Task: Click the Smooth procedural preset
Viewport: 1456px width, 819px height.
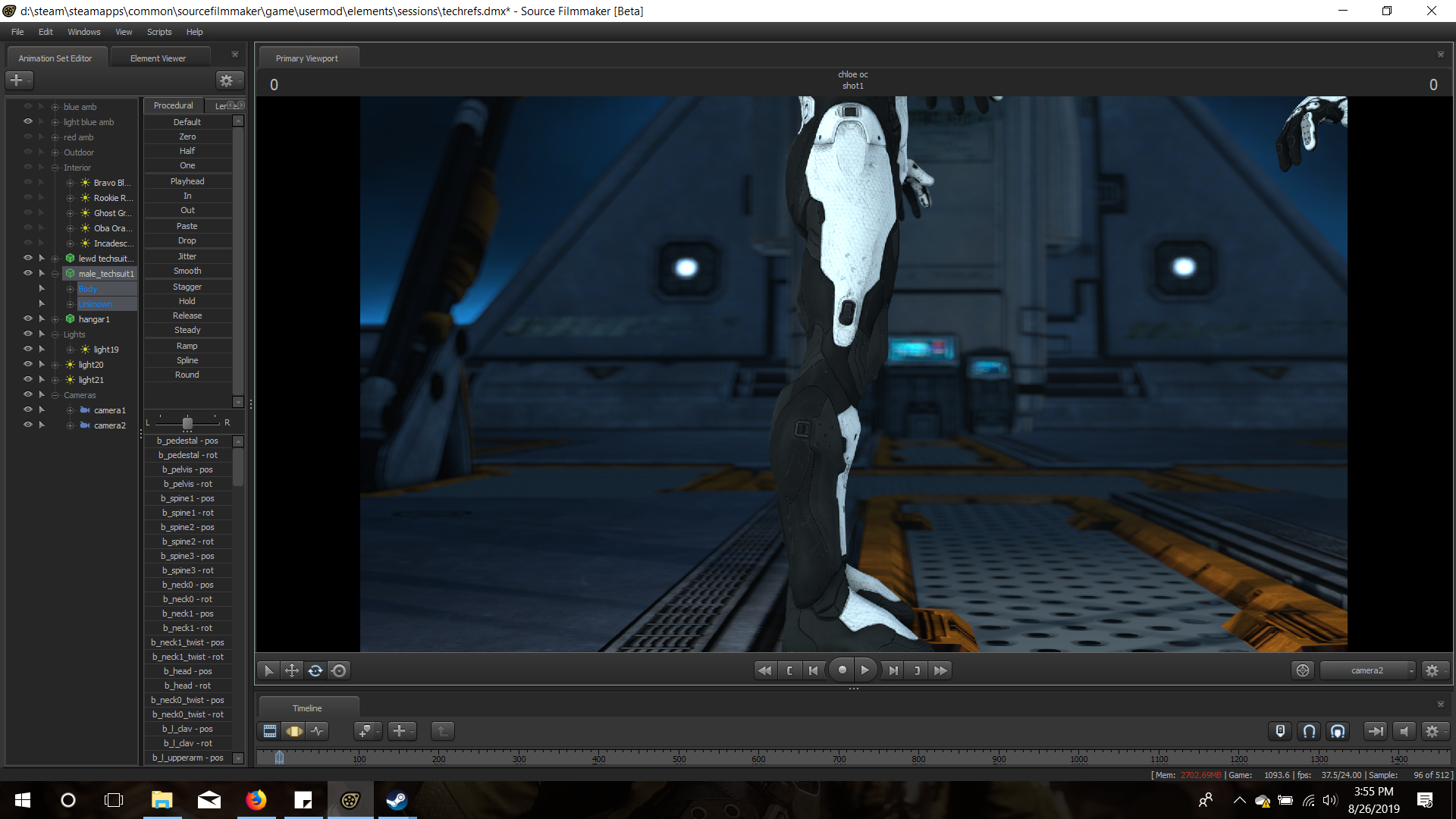Action: 187,271
